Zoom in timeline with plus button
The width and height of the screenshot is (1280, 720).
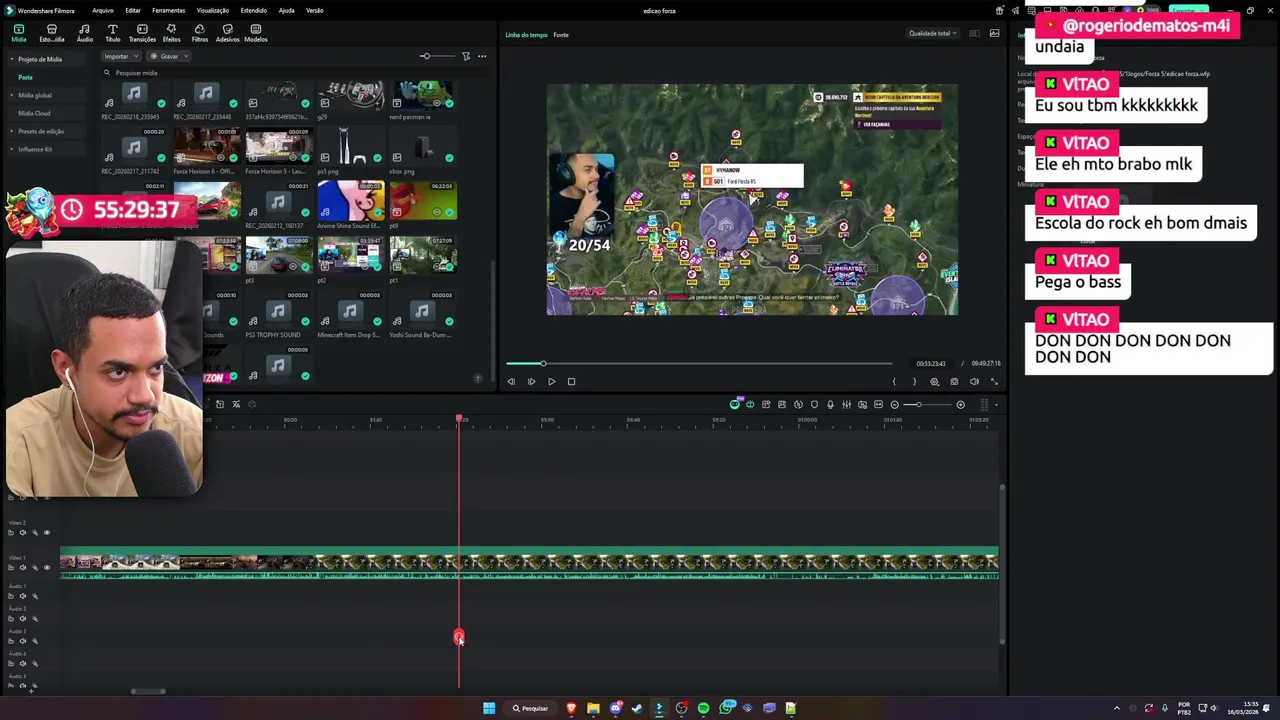click(960, 404)
